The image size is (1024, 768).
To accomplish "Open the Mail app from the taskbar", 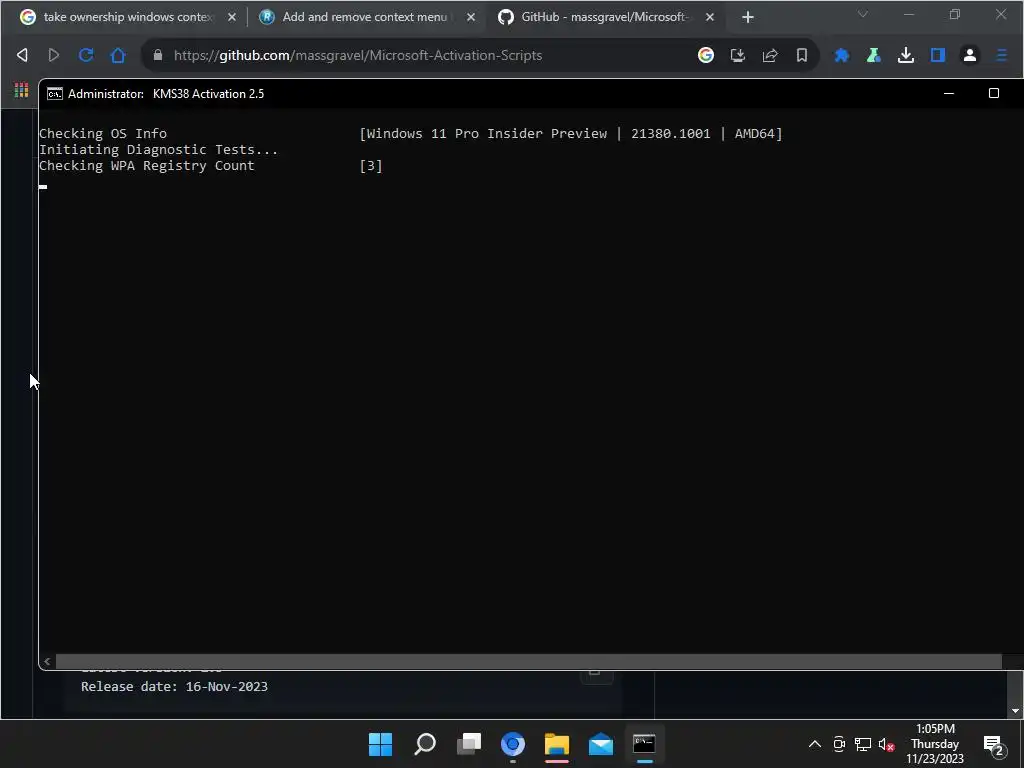I will click(x=601, y=744).
